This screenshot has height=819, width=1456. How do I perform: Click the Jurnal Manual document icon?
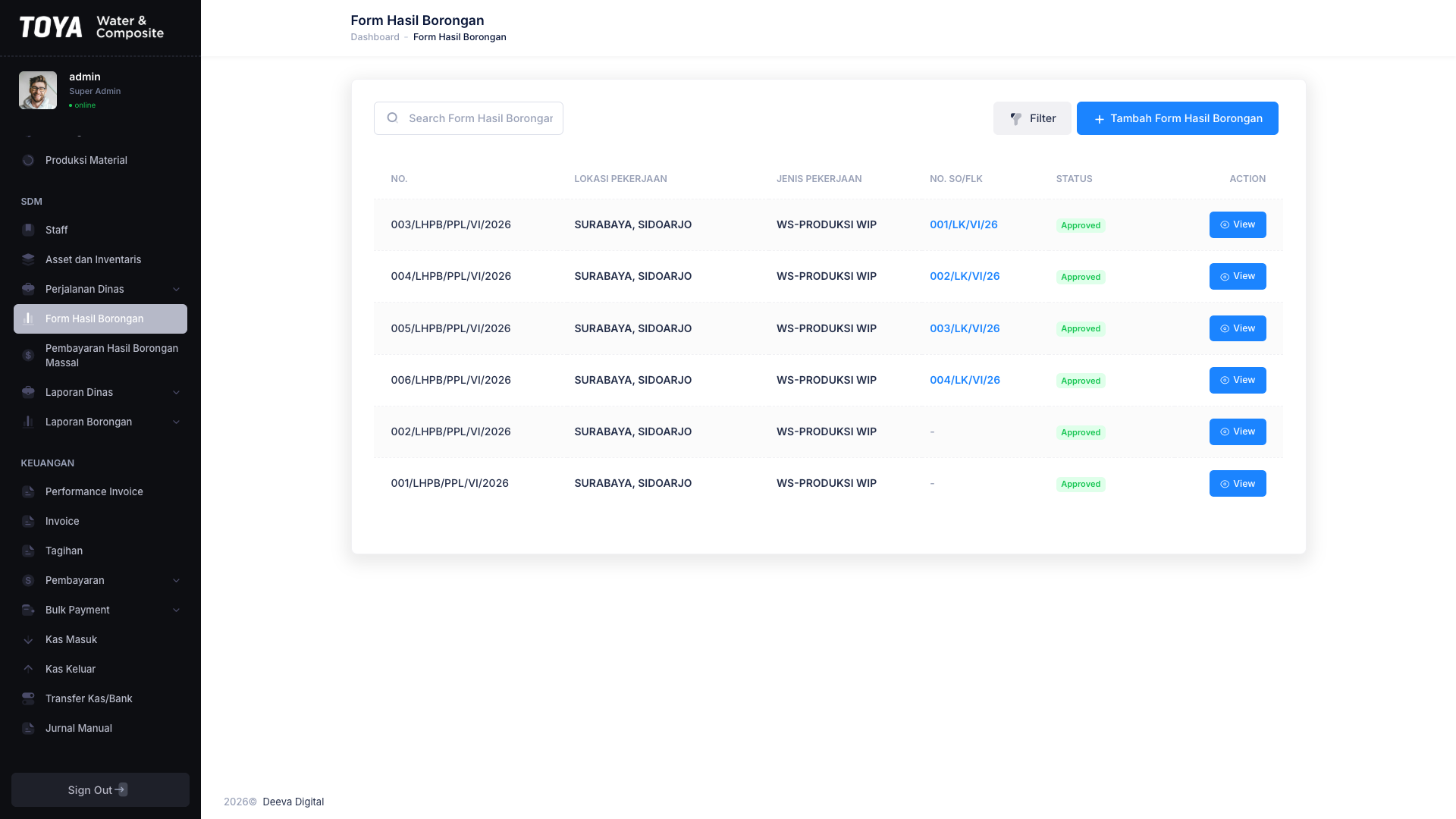tap(28, 728)
